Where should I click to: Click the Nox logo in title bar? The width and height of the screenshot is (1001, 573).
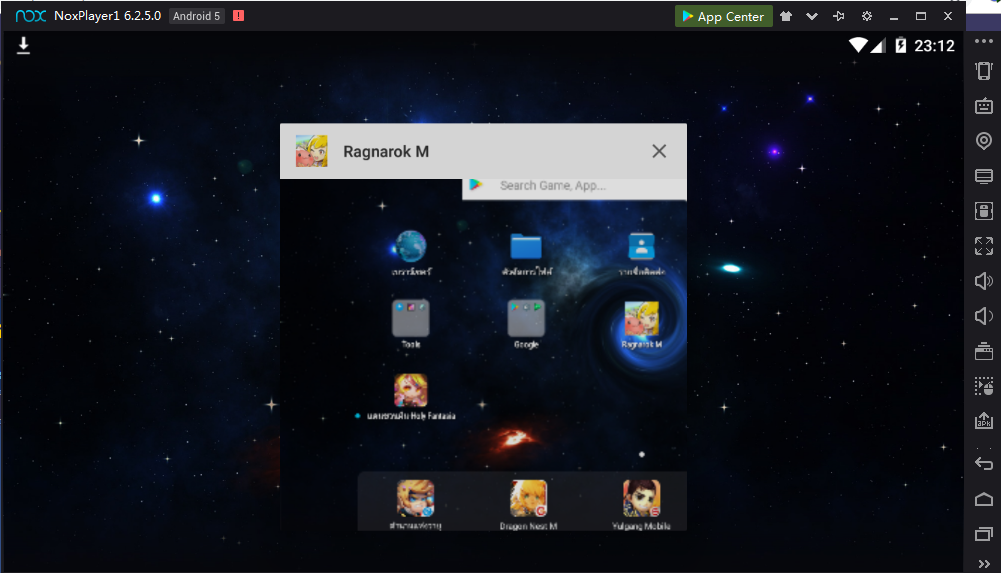(31, 16)
